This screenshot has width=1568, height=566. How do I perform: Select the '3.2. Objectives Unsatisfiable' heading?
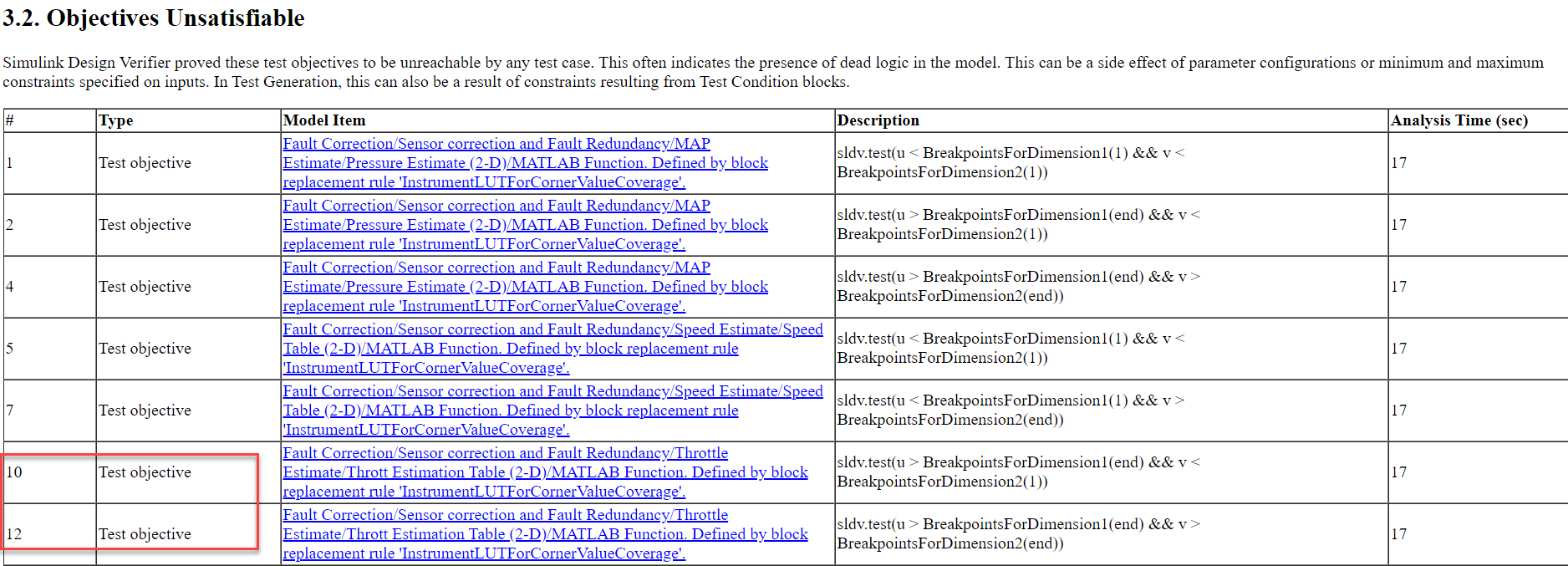point(154,18)
